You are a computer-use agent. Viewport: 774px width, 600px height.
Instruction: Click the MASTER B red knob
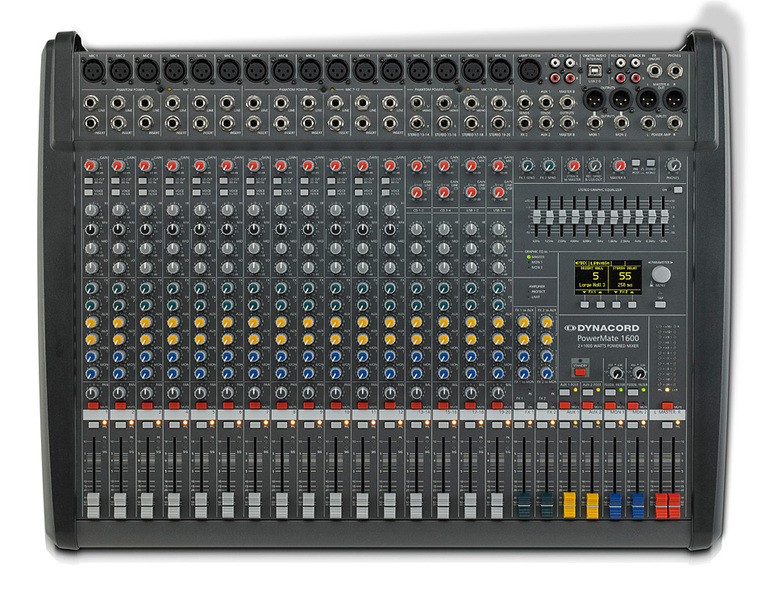[x=618, y=166]
